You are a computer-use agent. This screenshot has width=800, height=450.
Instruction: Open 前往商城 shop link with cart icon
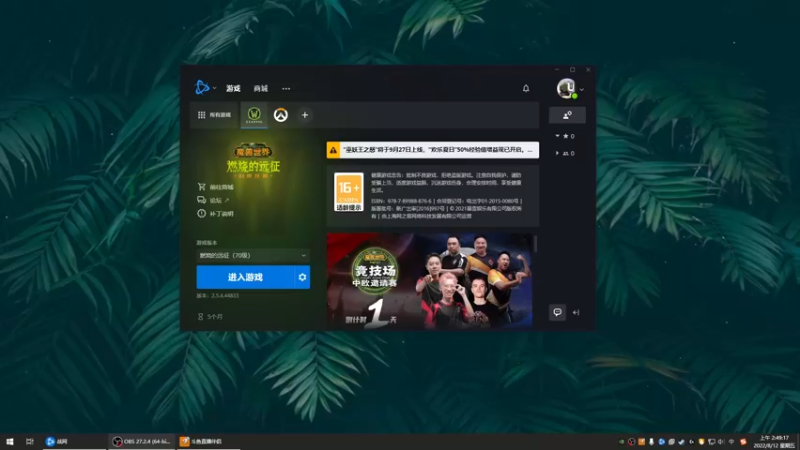(215, 187)
